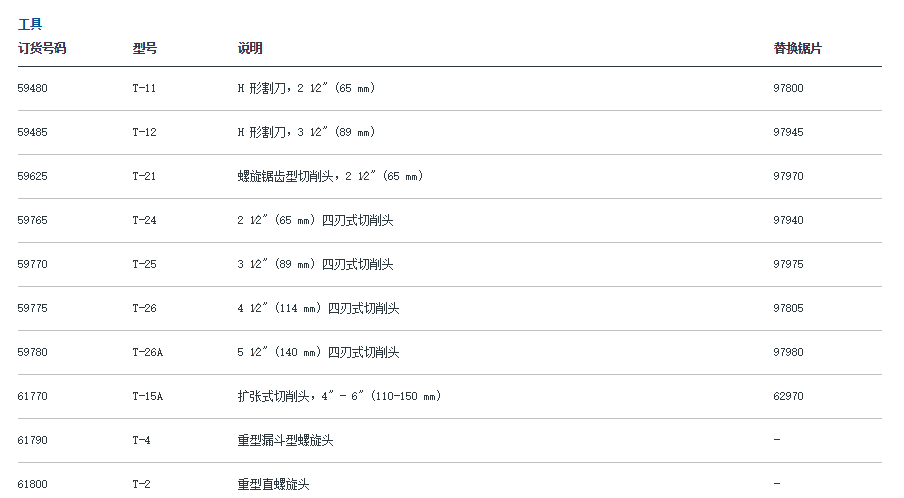Click replacement blade number 62970
Image resolution: width=904 pixels, height=498 pixels.
(788, 396)
